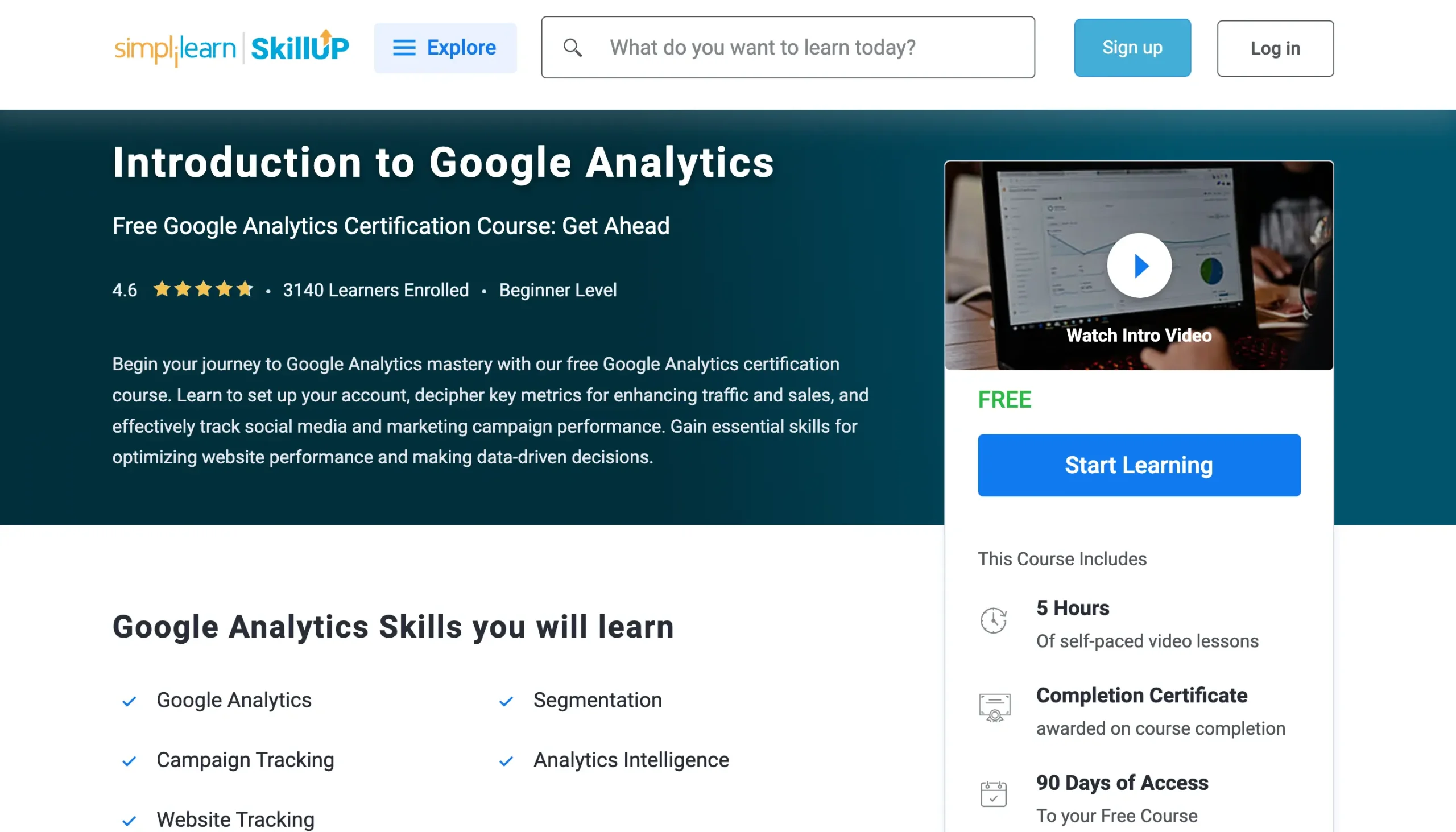This screenshot has height=832, width=1456.
Task: Select the Analytics Intelligence skill item
Action: [x=631, y=760]
